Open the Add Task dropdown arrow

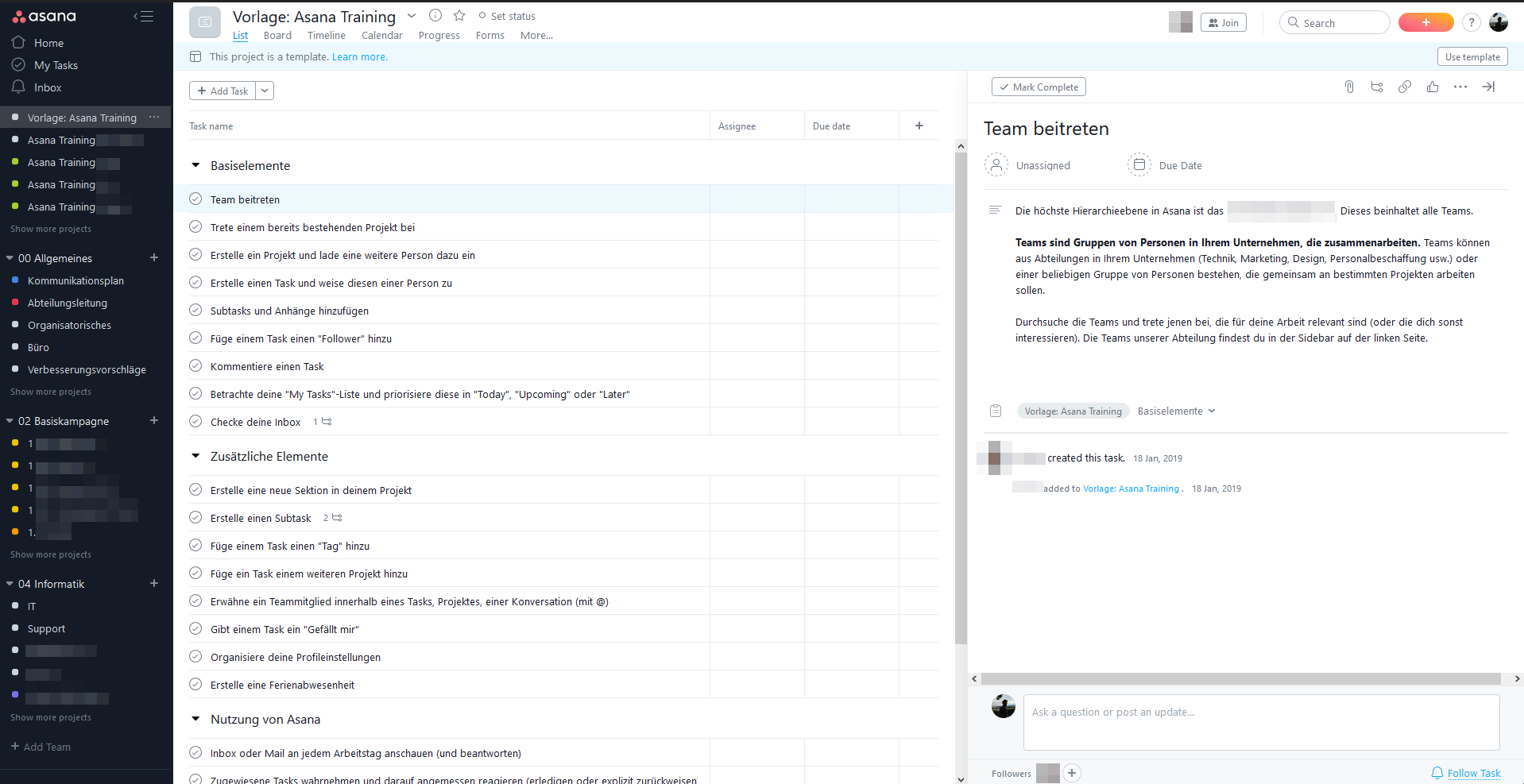point(265,91)
